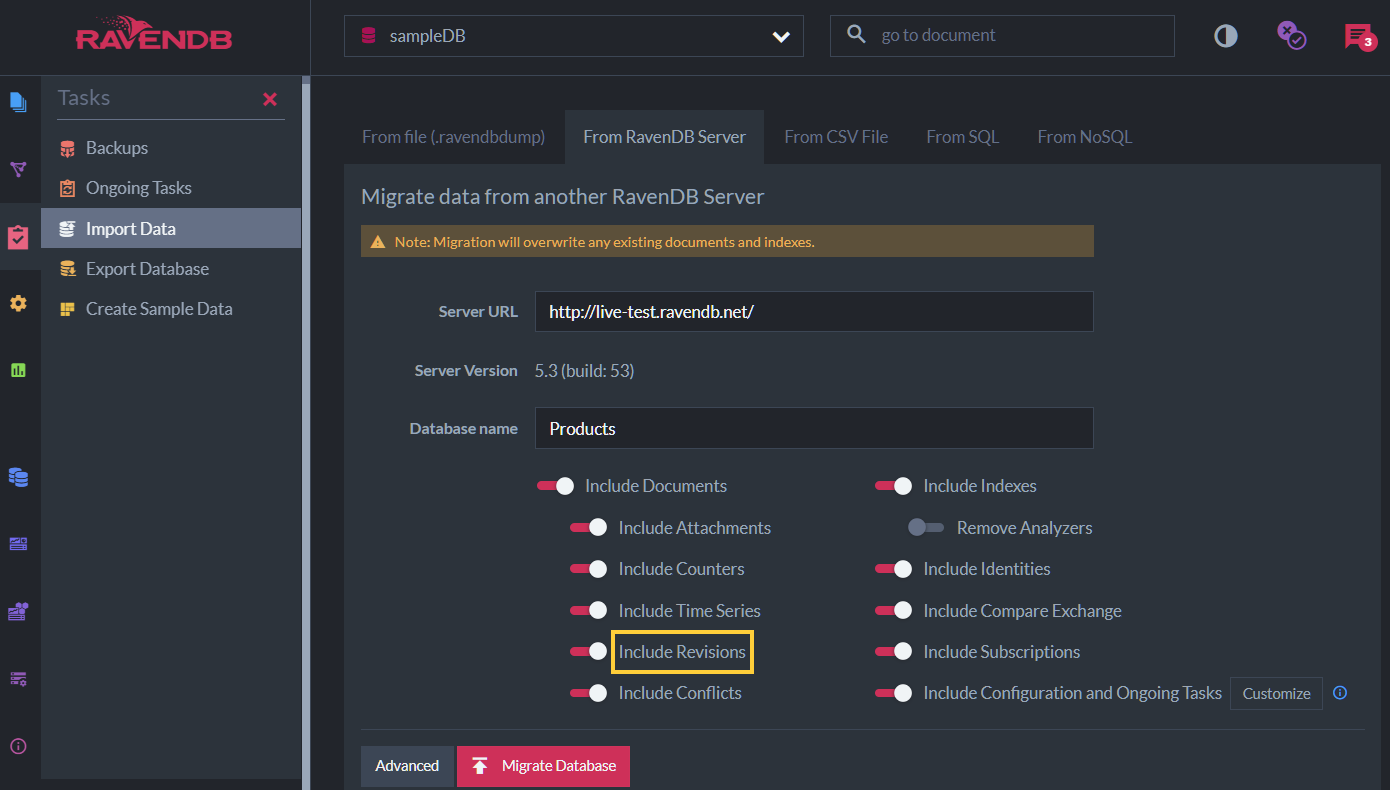Viewport: 1390px width, 790px height.
Task: Select the Tasks clipboard sidebar icon
Action: [18, 237]
